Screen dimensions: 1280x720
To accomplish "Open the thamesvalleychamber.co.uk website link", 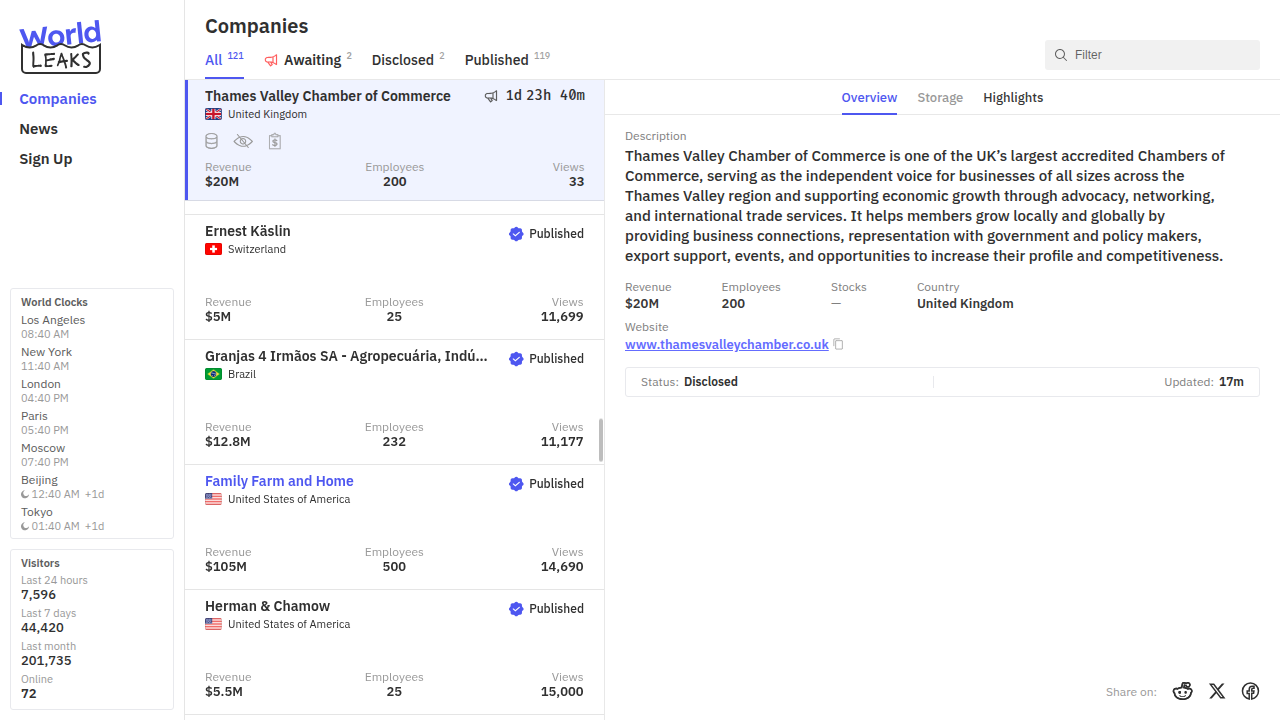I will click(726, 345).
